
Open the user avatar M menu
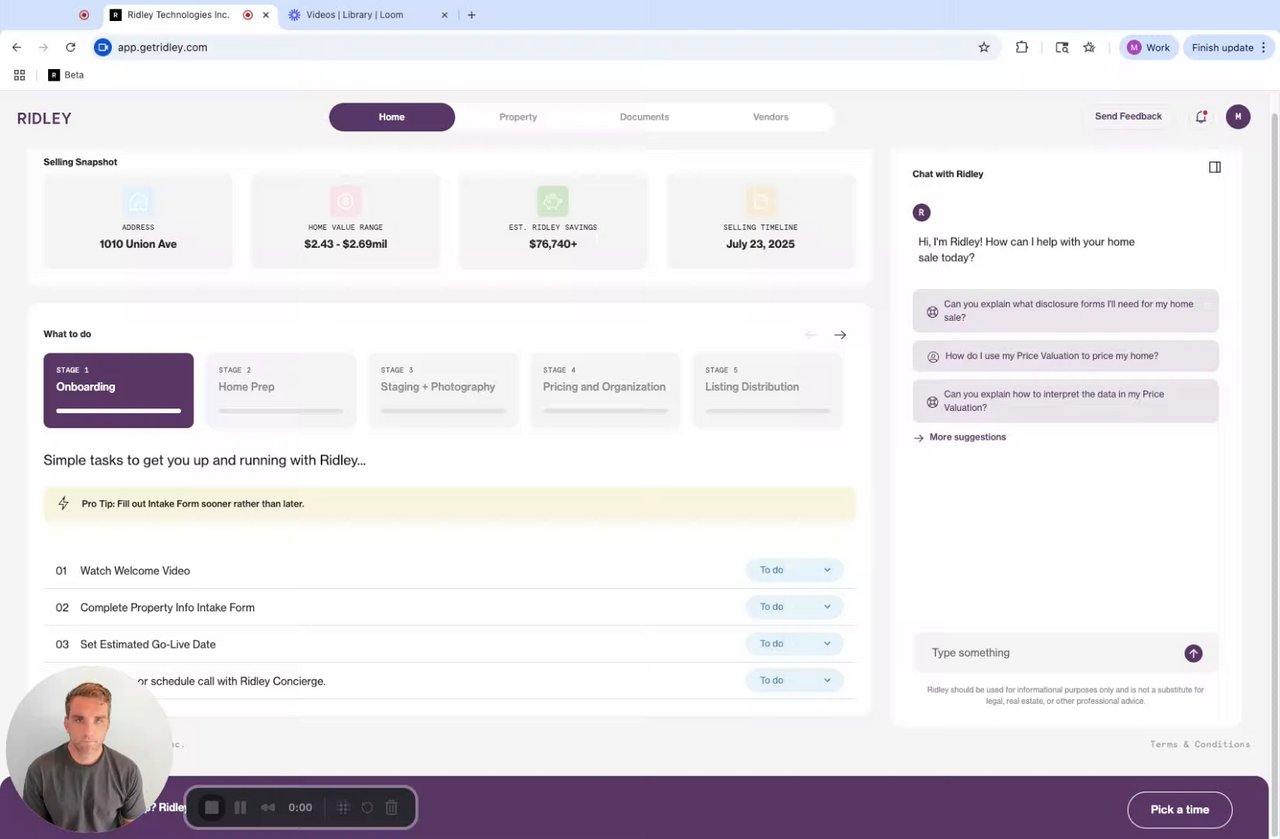1238,117
